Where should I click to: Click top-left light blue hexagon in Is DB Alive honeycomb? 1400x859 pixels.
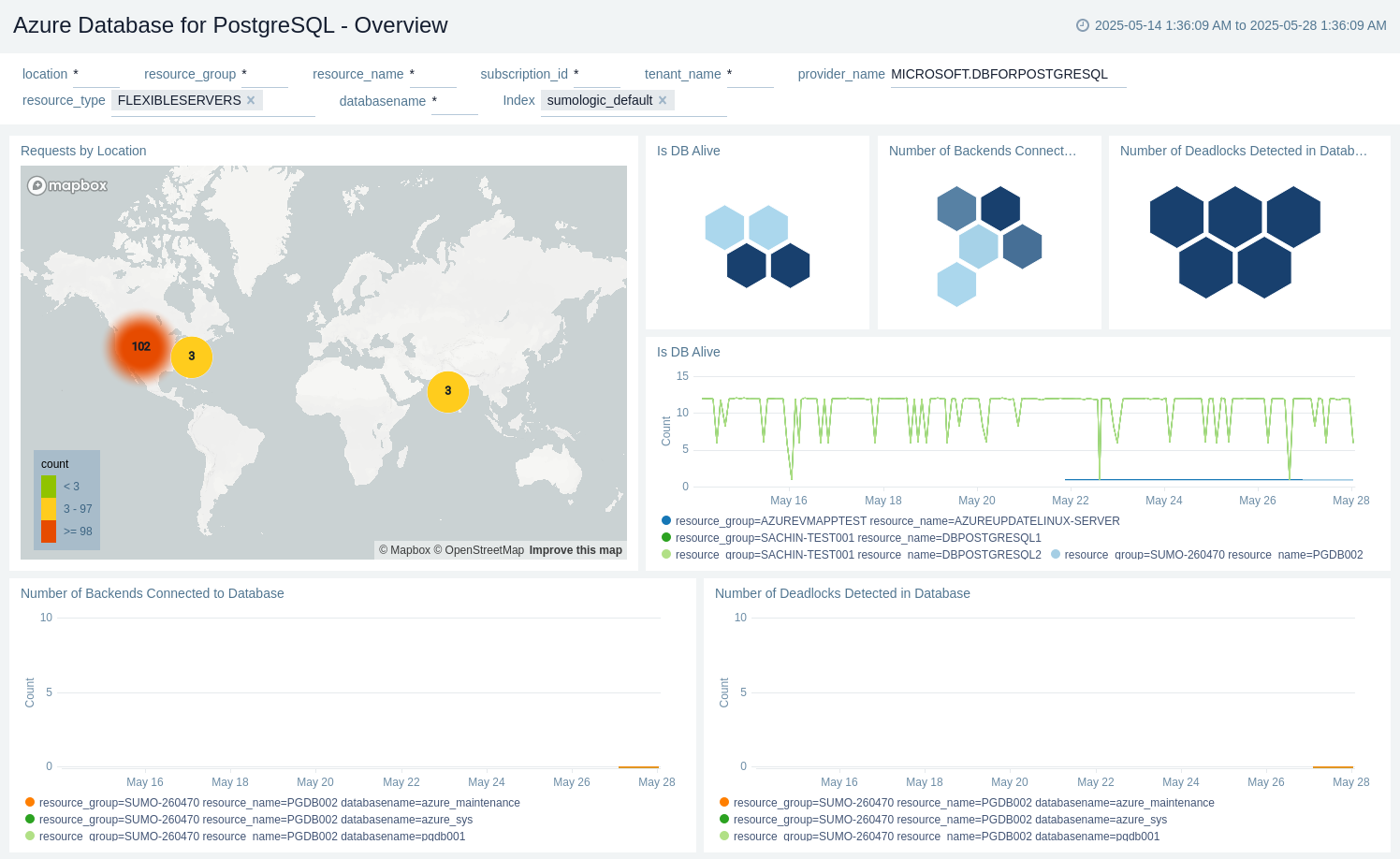pyautogui.click(x=724, y=227)
